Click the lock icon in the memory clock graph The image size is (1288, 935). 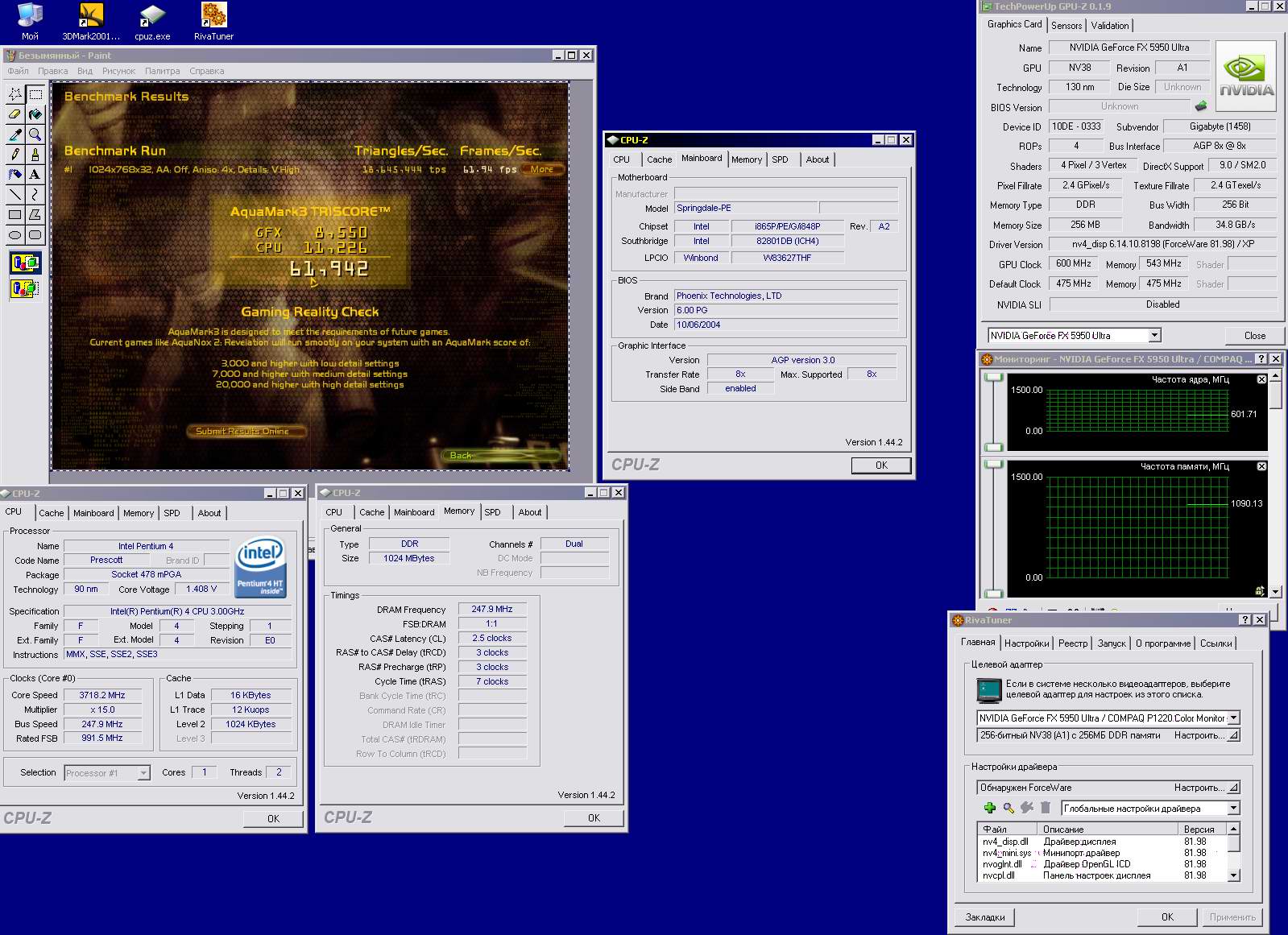(1260, 590)
